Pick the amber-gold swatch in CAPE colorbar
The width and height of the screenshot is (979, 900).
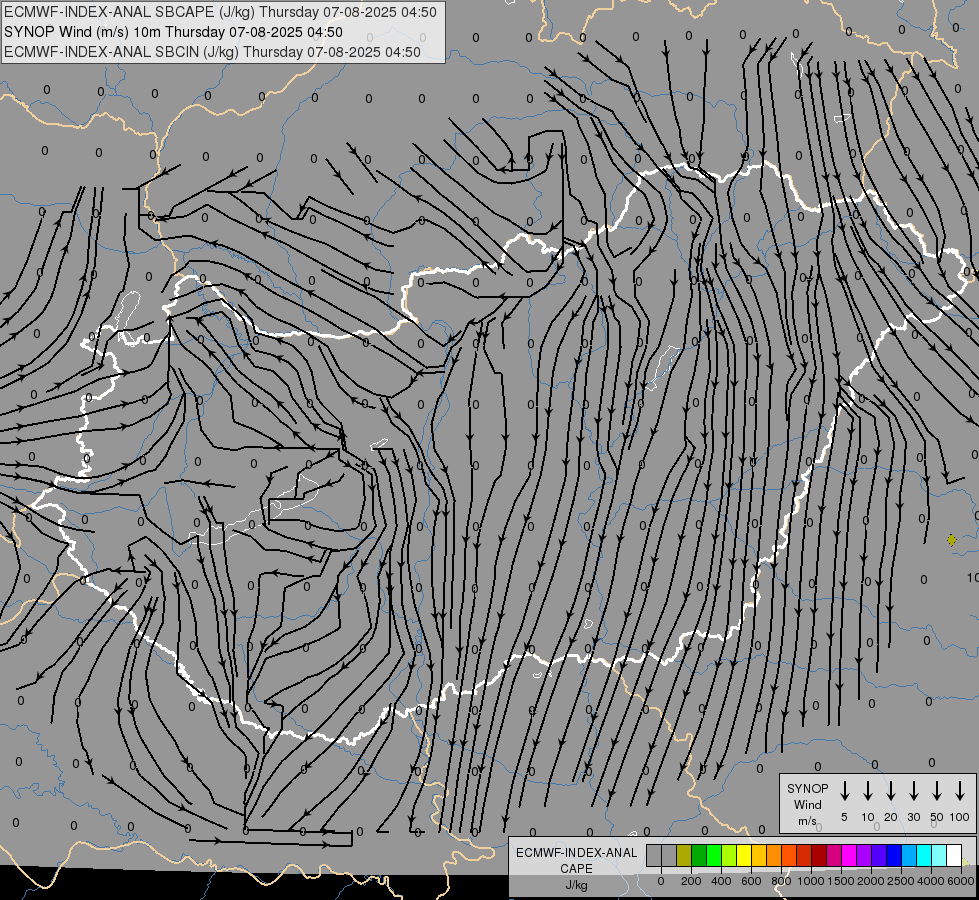pyautogui.click(x=759, y=855)
